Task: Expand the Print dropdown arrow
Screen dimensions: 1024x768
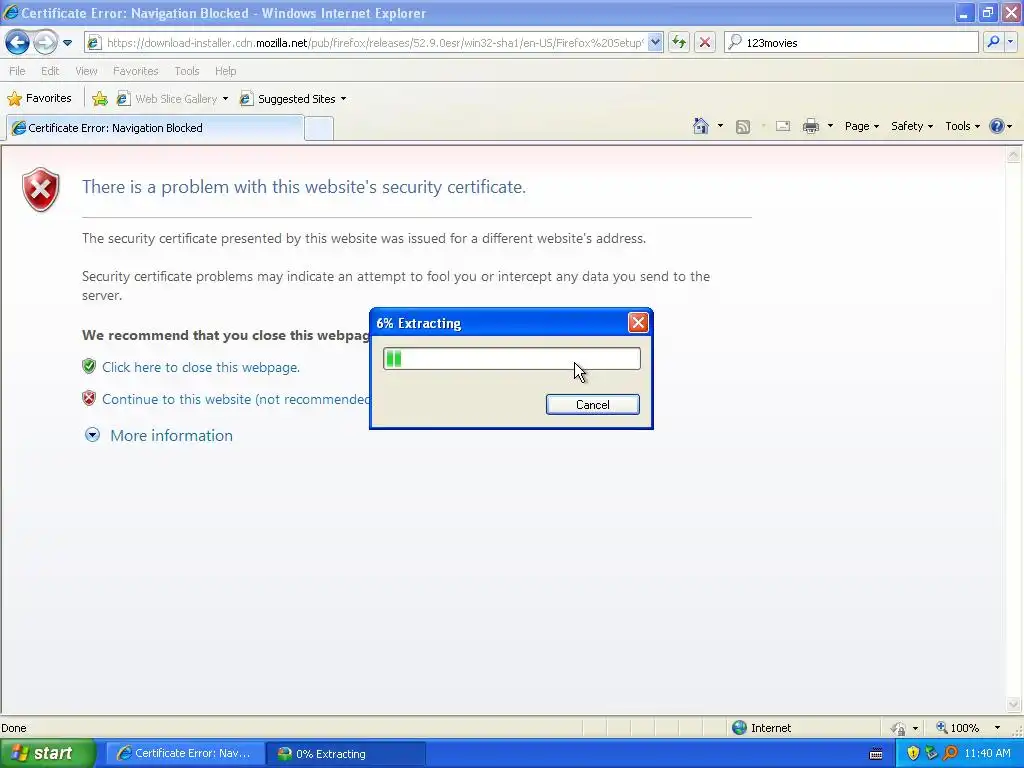Action: [830, 126]
